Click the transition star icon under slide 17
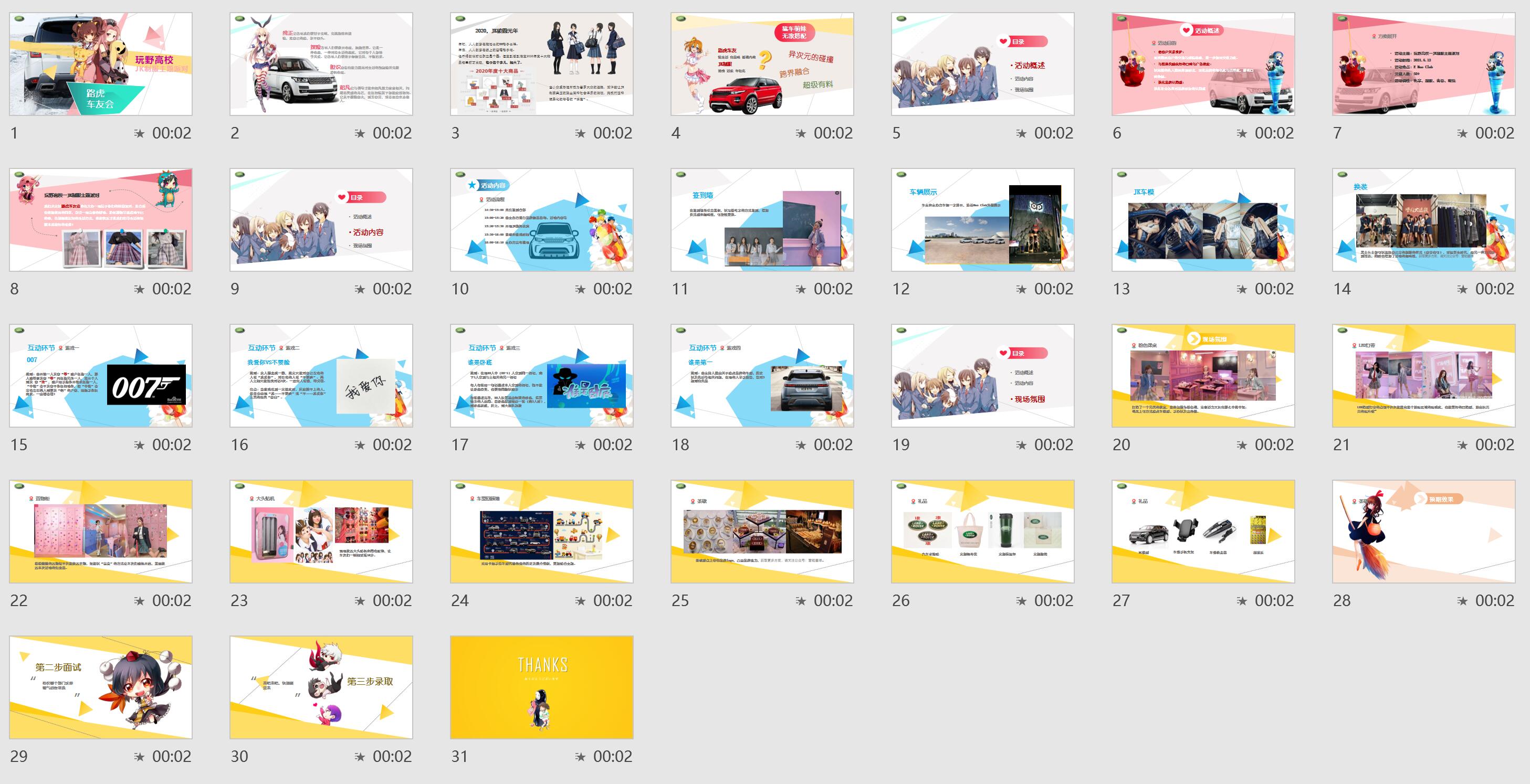The image size is (1530, 784). coord(580,445)
